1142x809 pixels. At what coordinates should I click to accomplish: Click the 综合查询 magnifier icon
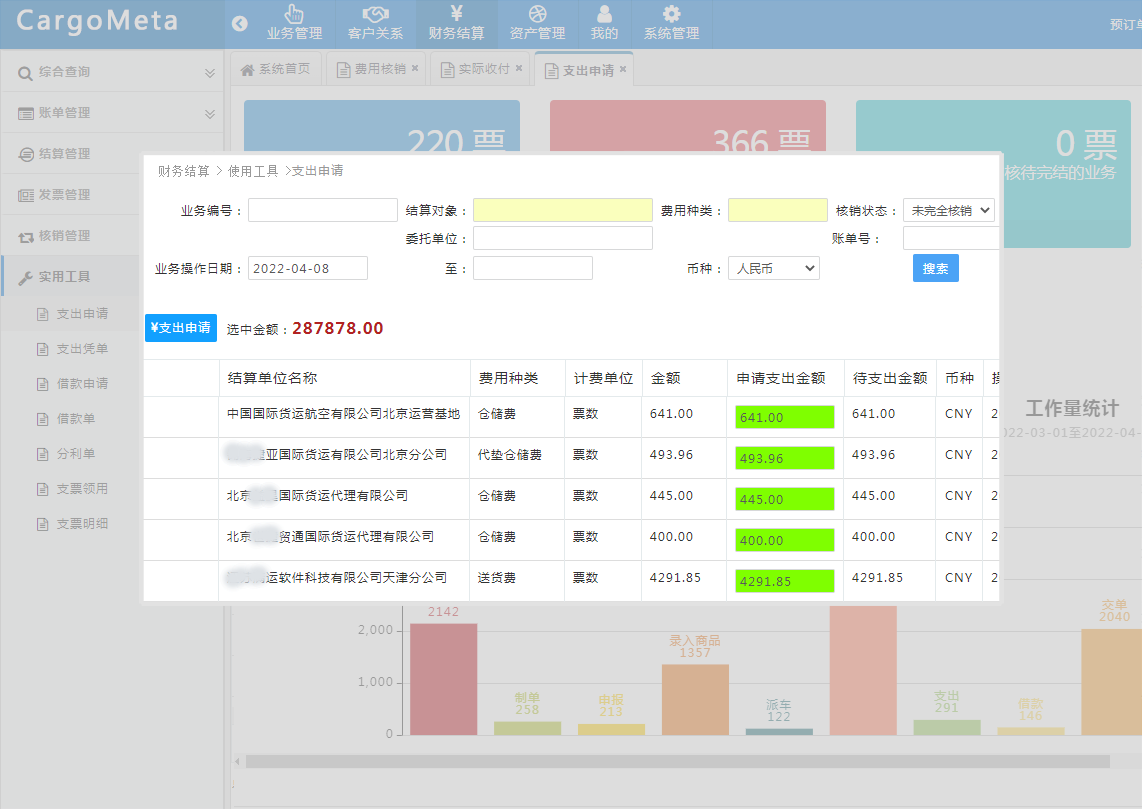tap(25, 73)
